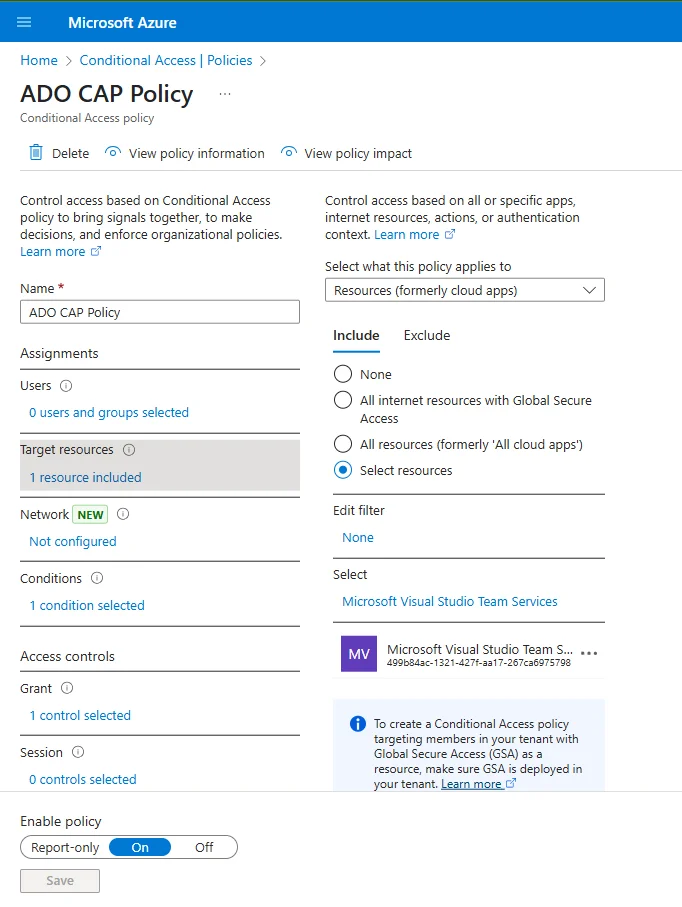
Task: Click the Assignments heading
Action: pyautogui.click(x=60, y=353)
